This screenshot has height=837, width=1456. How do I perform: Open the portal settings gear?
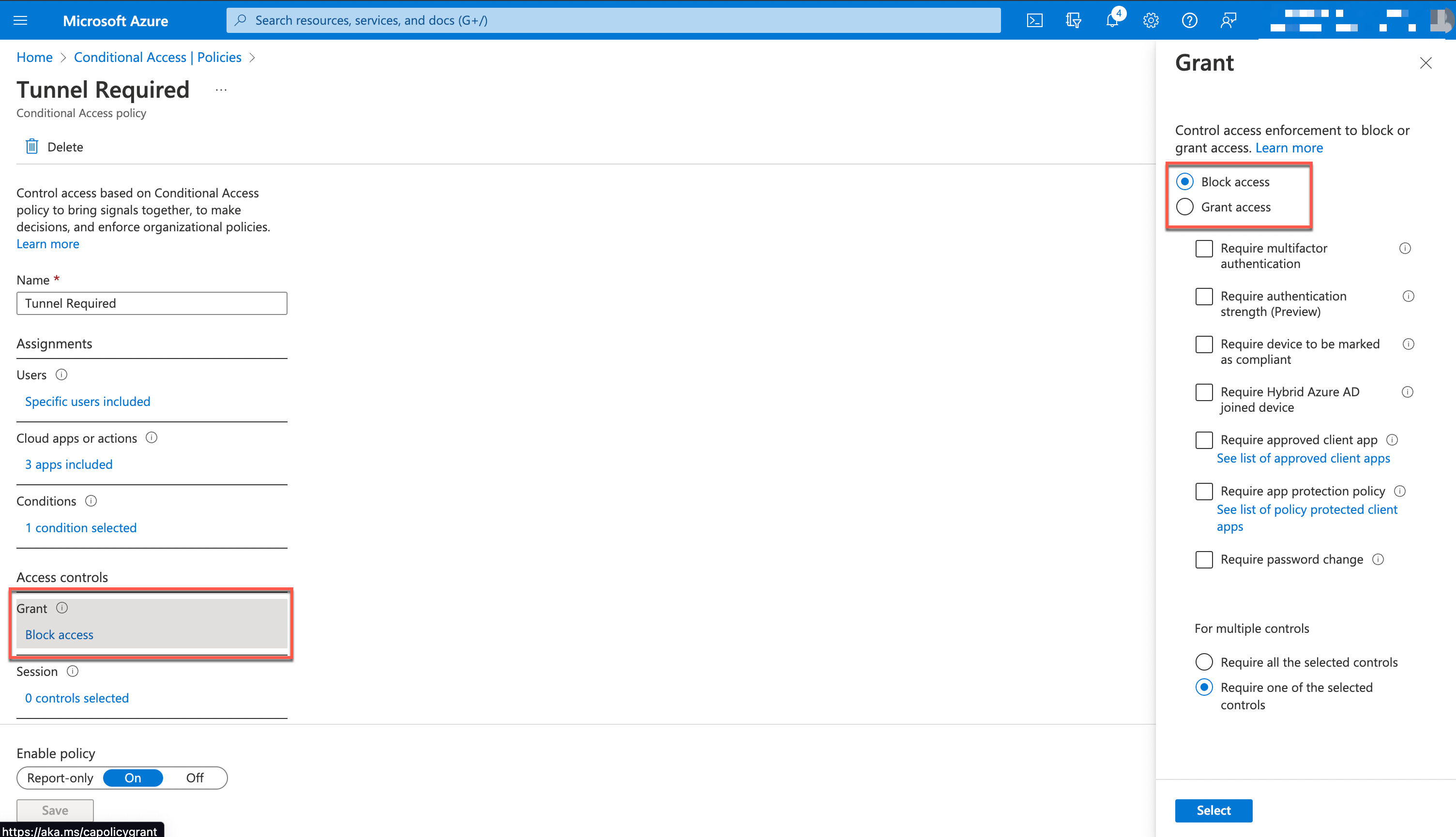pyautogui.click(x=1150, y=20)
